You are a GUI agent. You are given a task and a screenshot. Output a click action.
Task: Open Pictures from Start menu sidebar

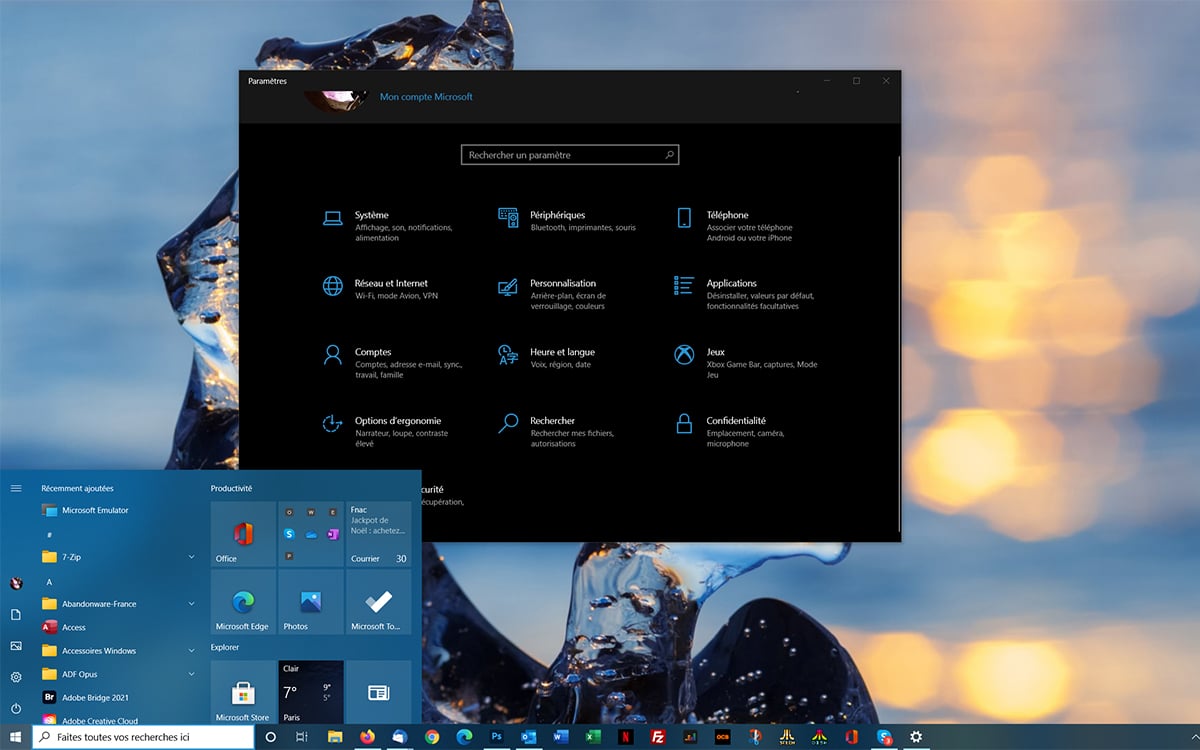[16, 646]
